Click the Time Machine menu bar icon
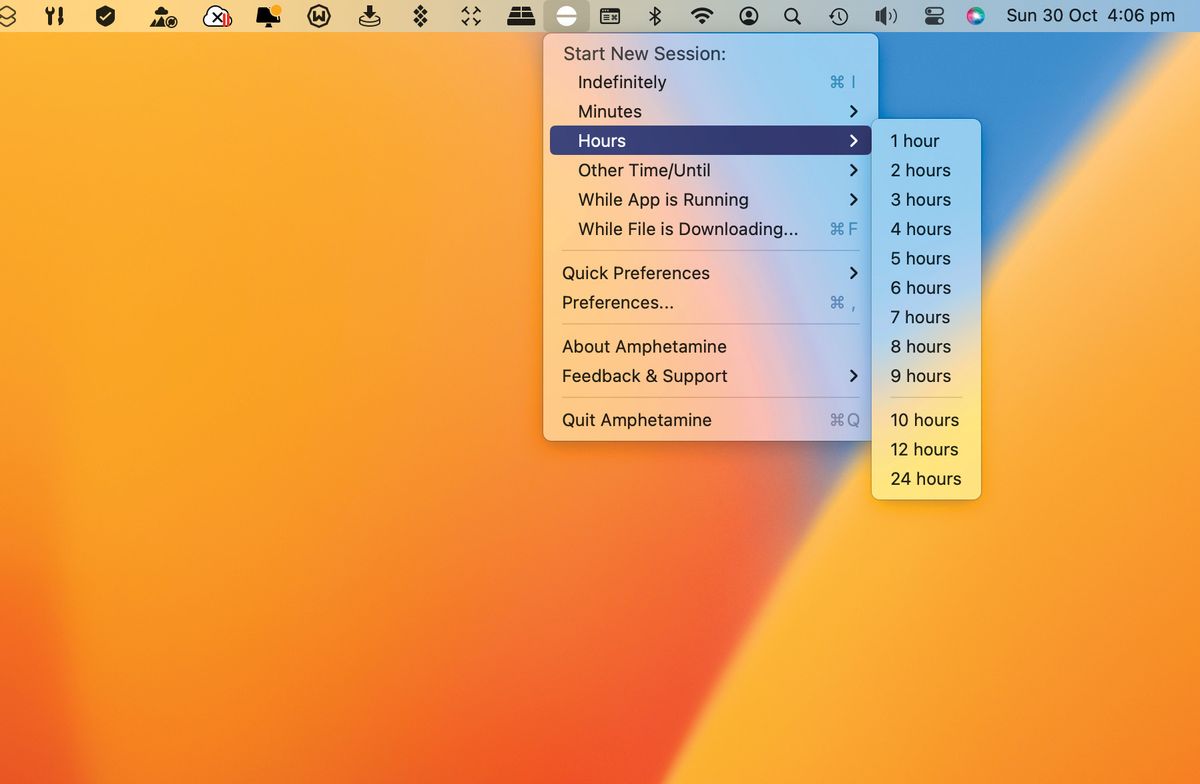The height and width of the screenshot is (784, 1200). click(839, 16)
